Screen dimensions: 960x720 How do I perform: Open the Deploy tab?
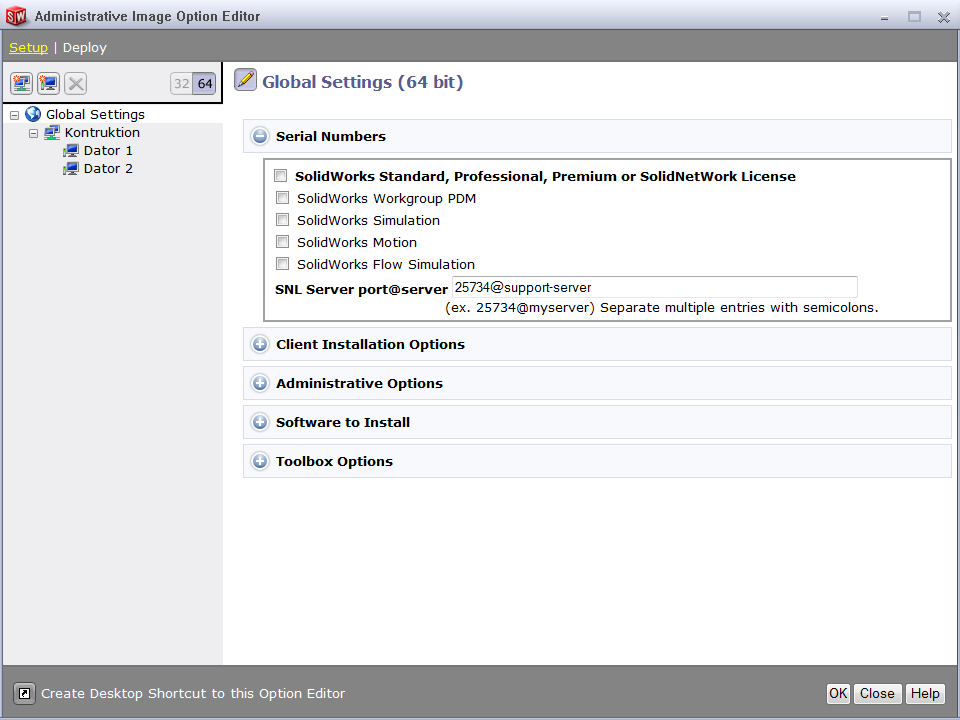[x=84, y=48]
